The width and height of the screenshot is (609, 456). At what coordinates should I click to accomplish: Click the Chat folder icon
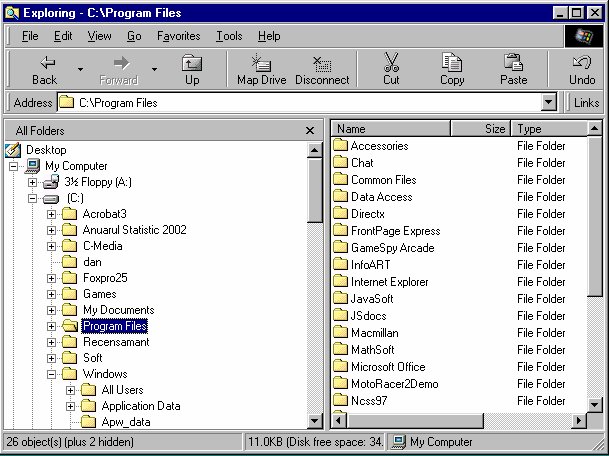(x=340, y=162)
